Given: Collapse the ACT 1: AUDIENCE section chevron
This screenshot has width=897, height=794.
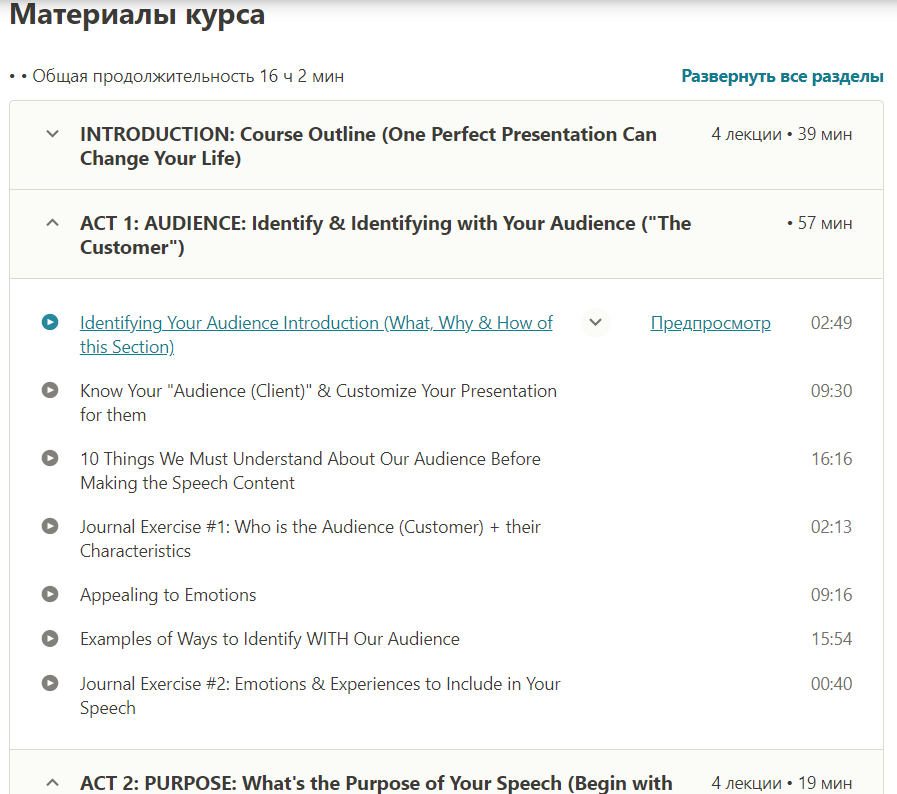Looking at the screenshot, I should point(53,223).
